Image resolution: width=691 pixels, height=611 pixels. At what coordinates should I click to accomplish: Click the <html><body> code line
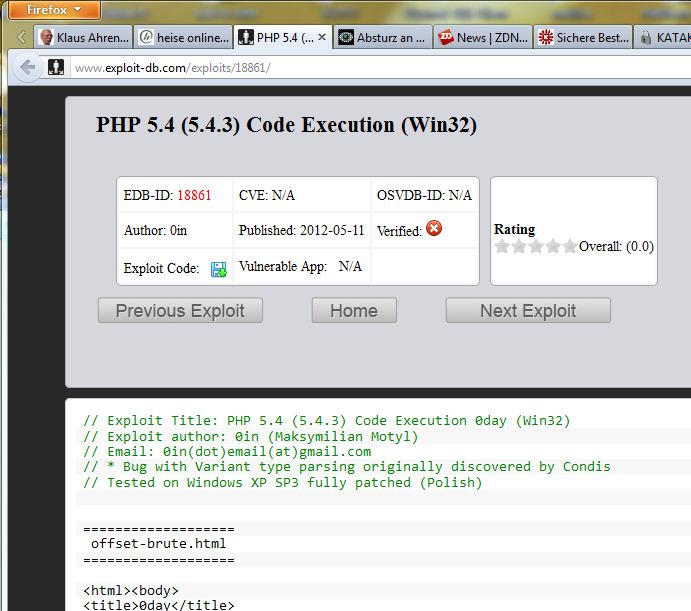pos(131,590)
